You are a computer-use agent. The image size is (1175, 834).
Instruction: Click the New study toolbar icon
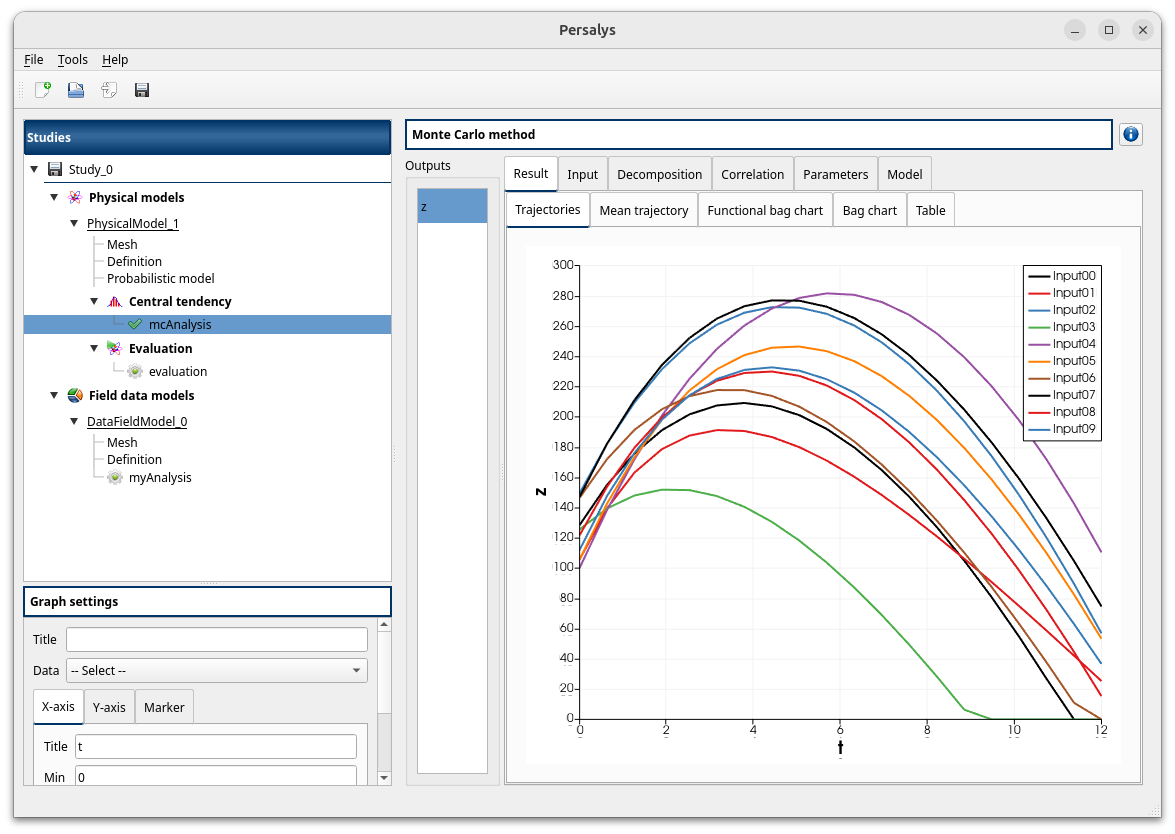pos(43,90)
